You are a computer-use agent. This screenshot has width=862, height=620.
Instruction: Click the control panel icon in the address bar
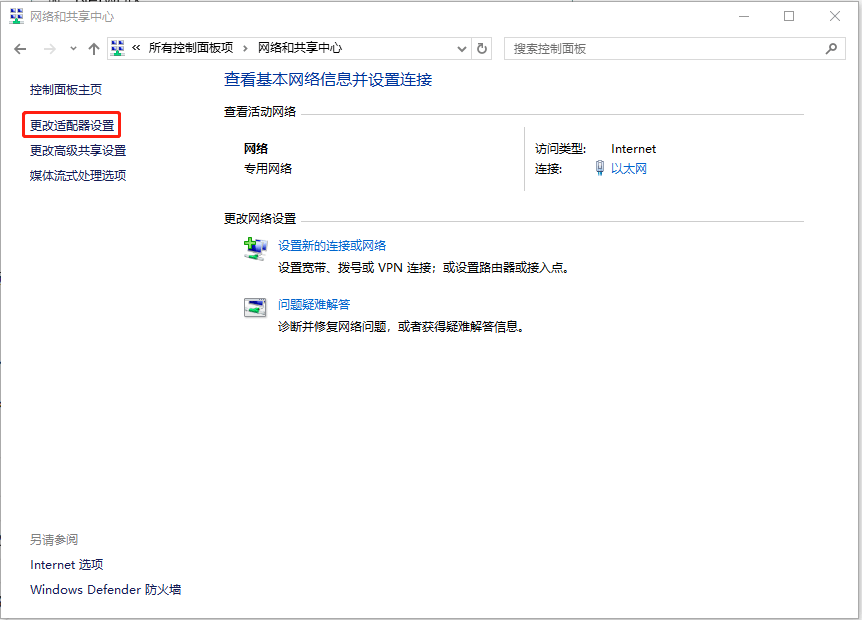click(x=119, y=47)
